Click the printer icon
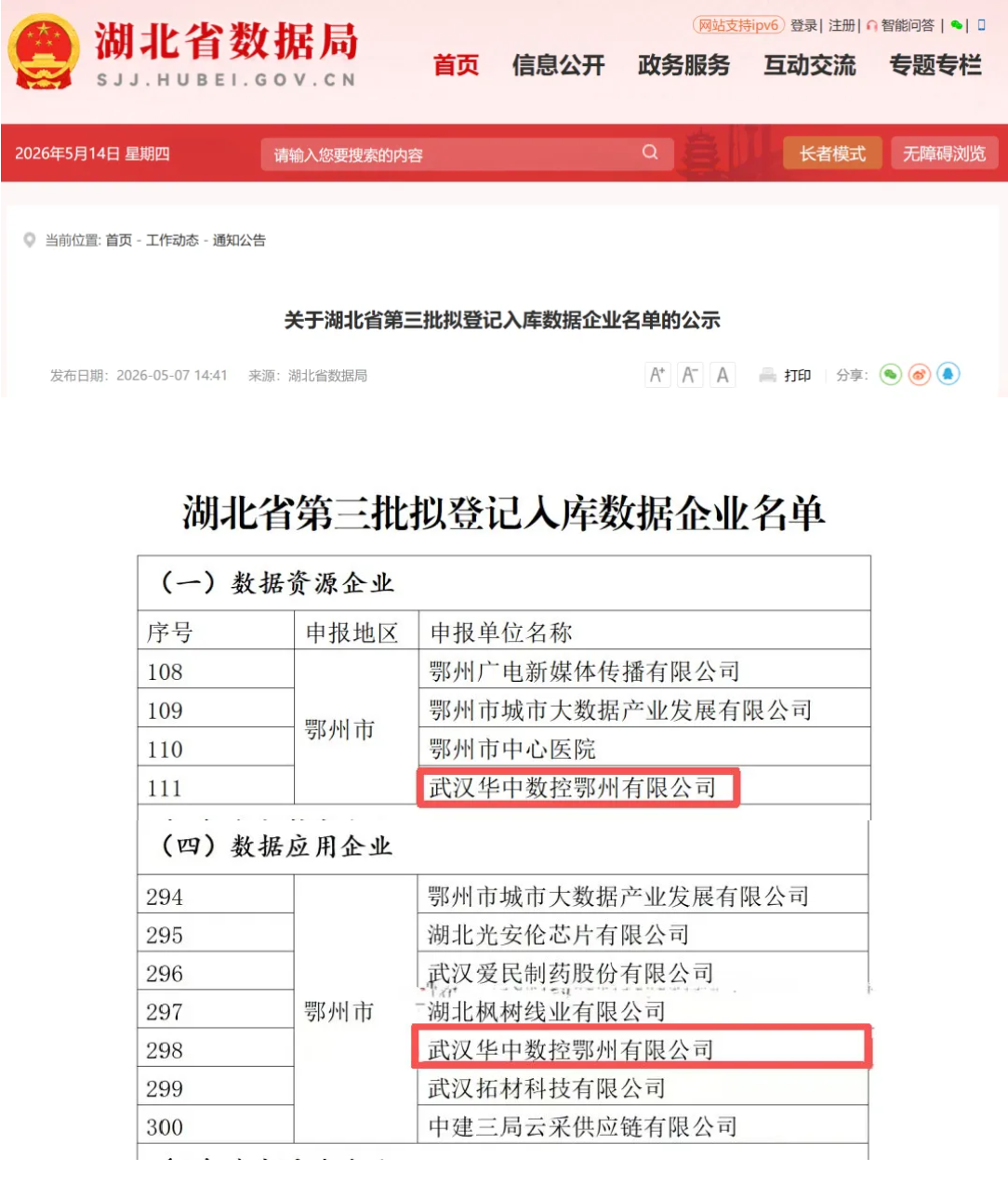The height and width of the screenshot is (1198, 1008). pyautogui.click(x=767, y=375)
